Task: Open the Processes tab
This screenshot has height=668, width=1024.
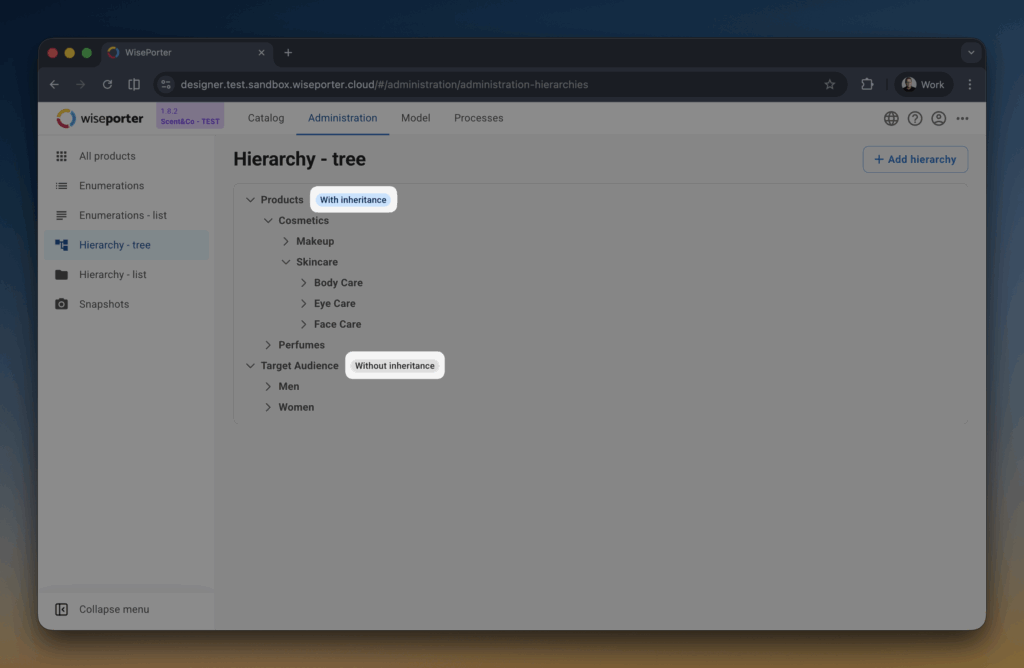Action: click(x=478, y=118)
